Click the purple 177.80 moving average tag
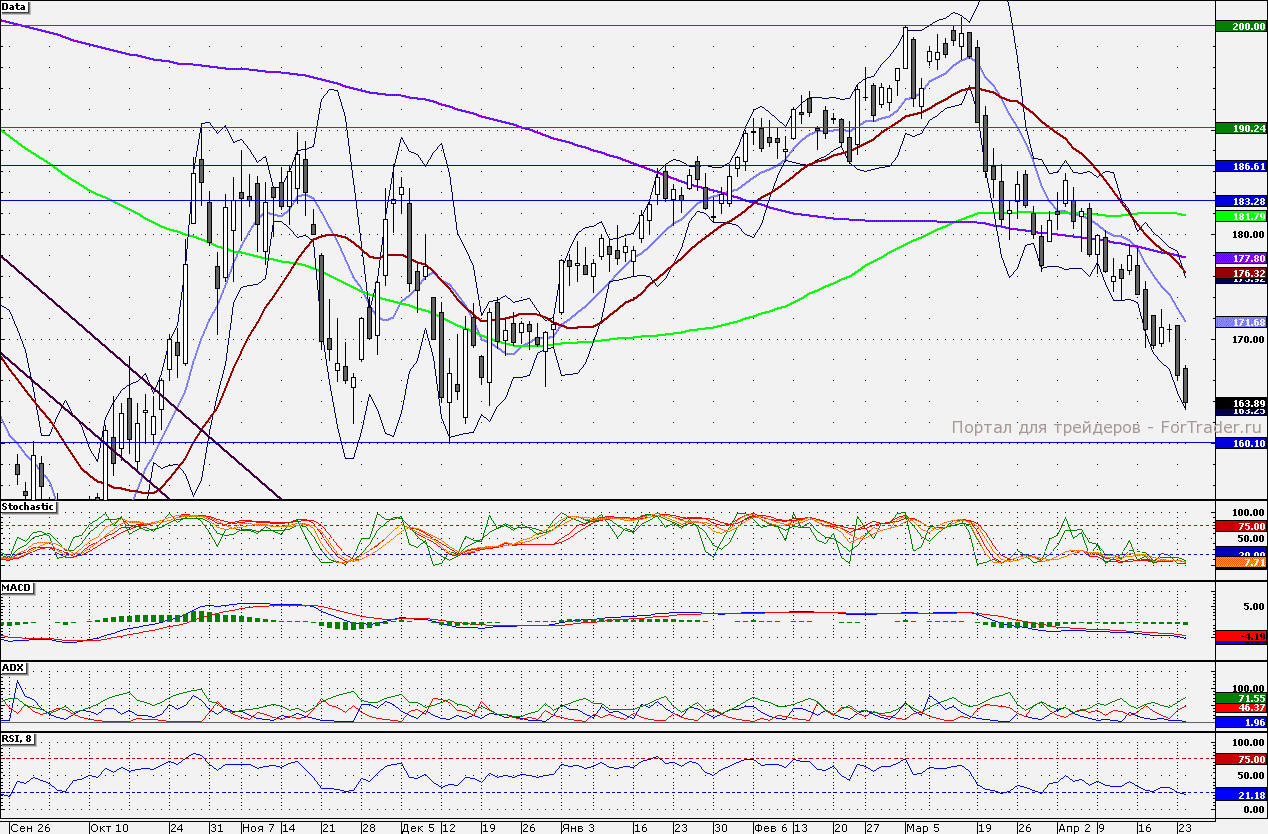This screenshot has width=1268, height=834. 1240,258
